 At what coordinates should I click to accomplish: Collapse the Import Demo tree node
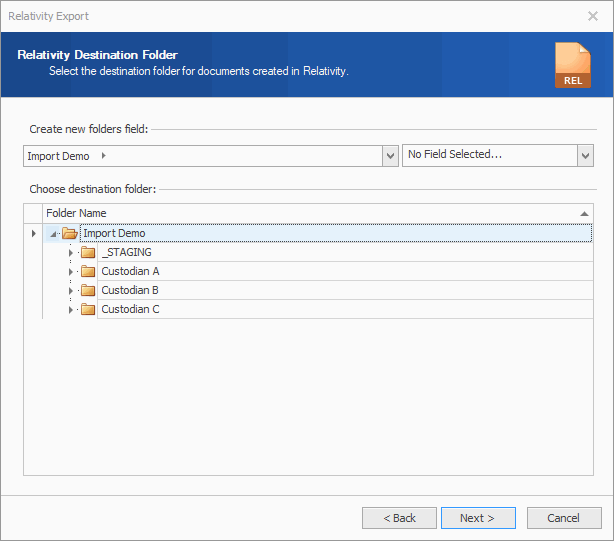coord(52,234)
